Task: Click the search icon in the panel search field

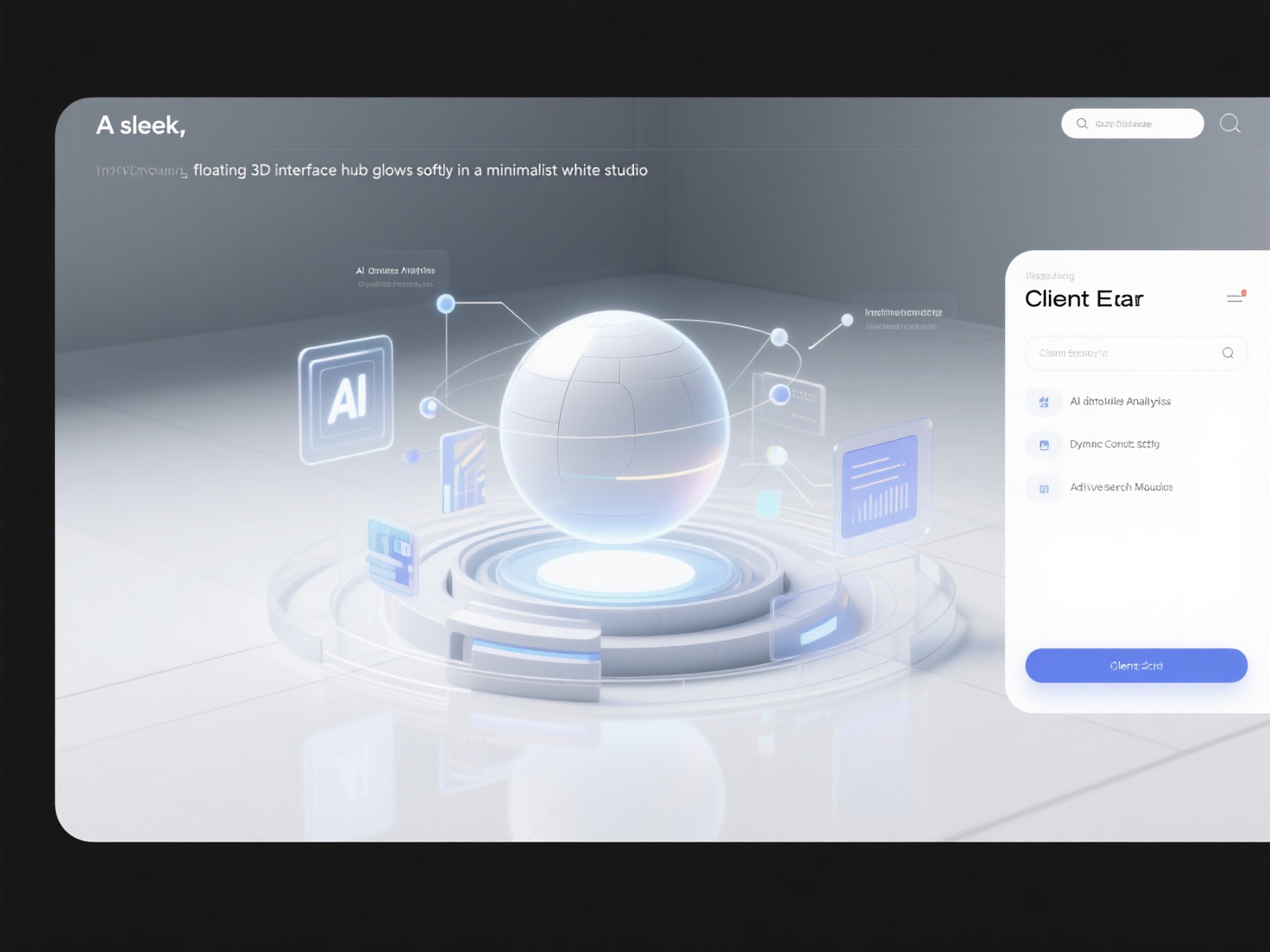Action: tap(1228, 354)
